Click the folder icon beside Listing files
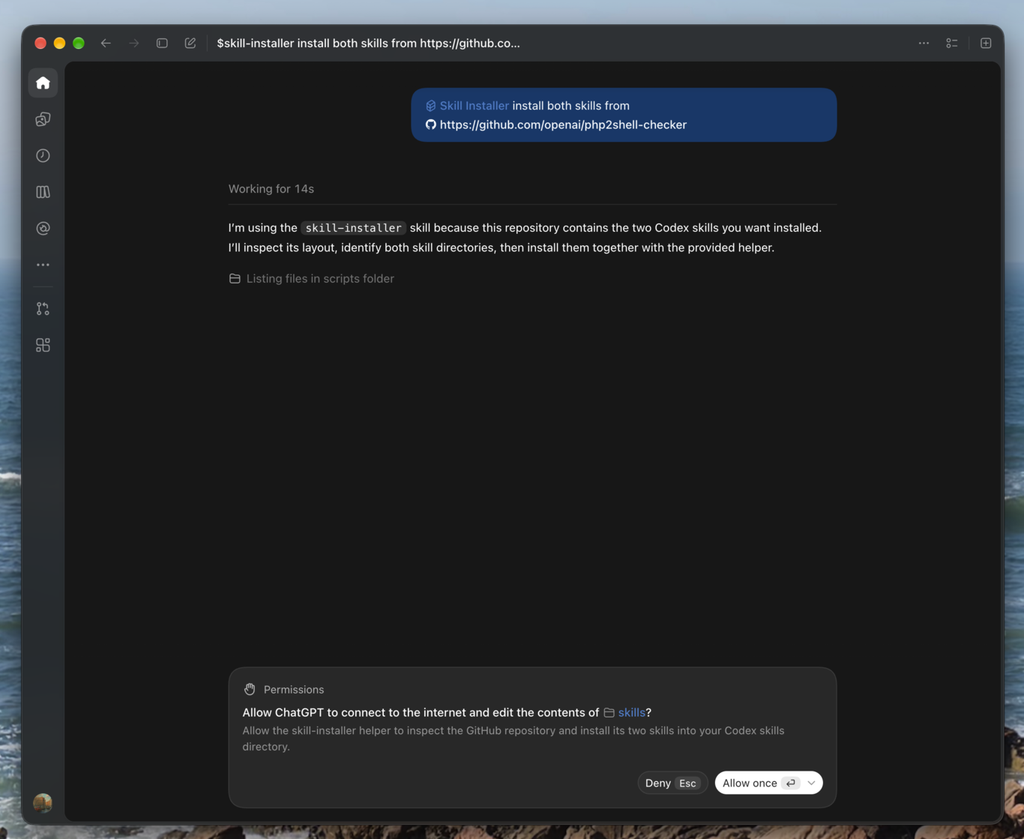The height and width of the screenshot is (839, 1024). tap(235, 279)
